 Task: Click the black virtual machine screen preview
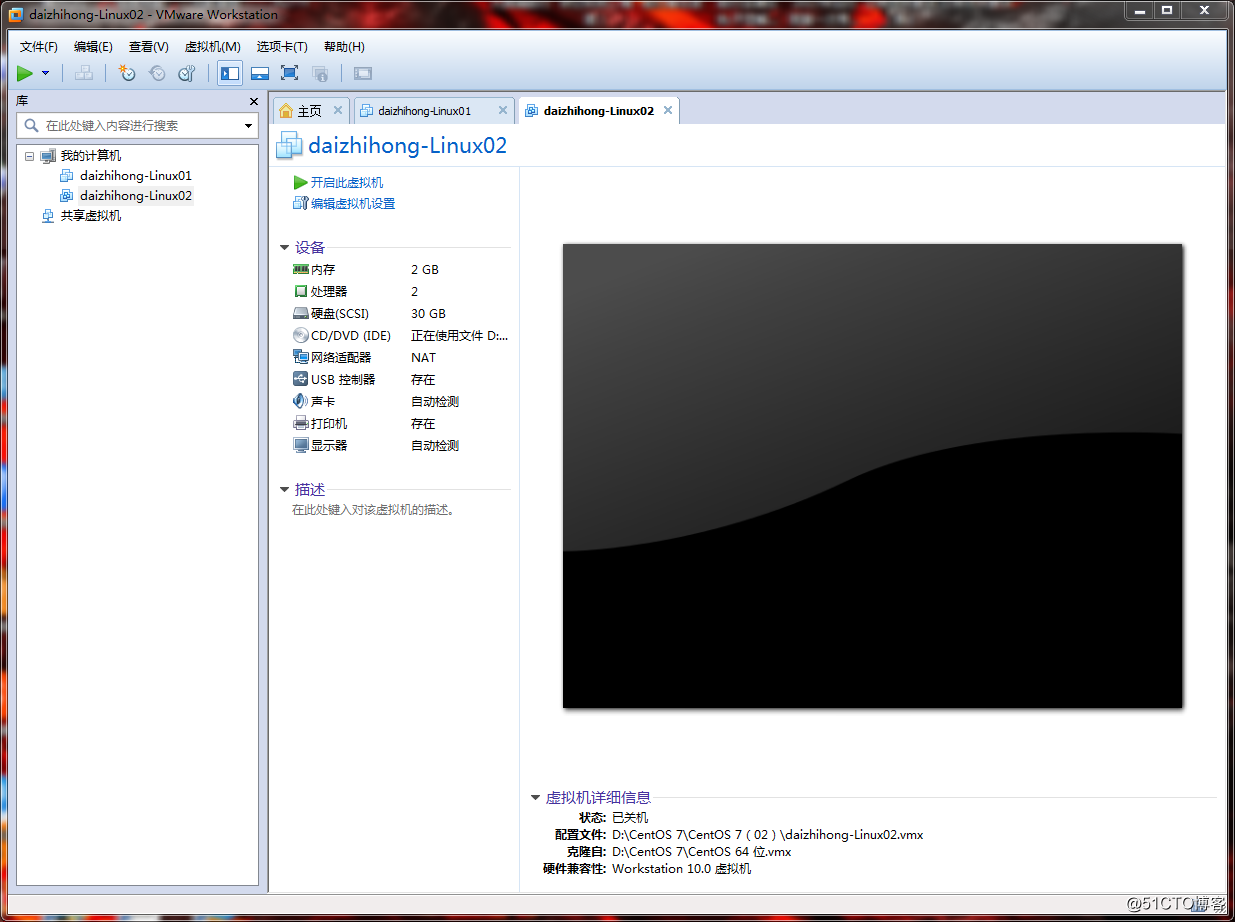click(x=872, y=476)
